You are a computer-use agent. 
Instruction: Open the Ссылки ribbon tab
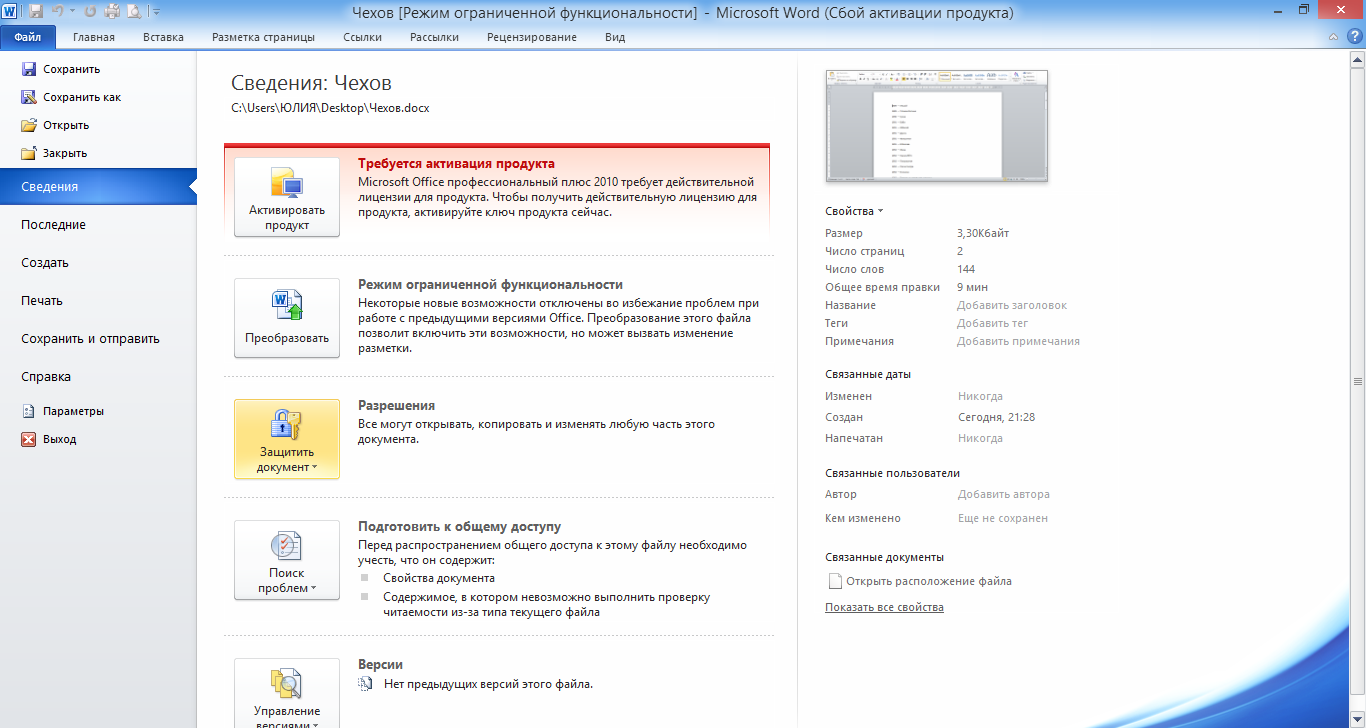[x=362, y=37]
